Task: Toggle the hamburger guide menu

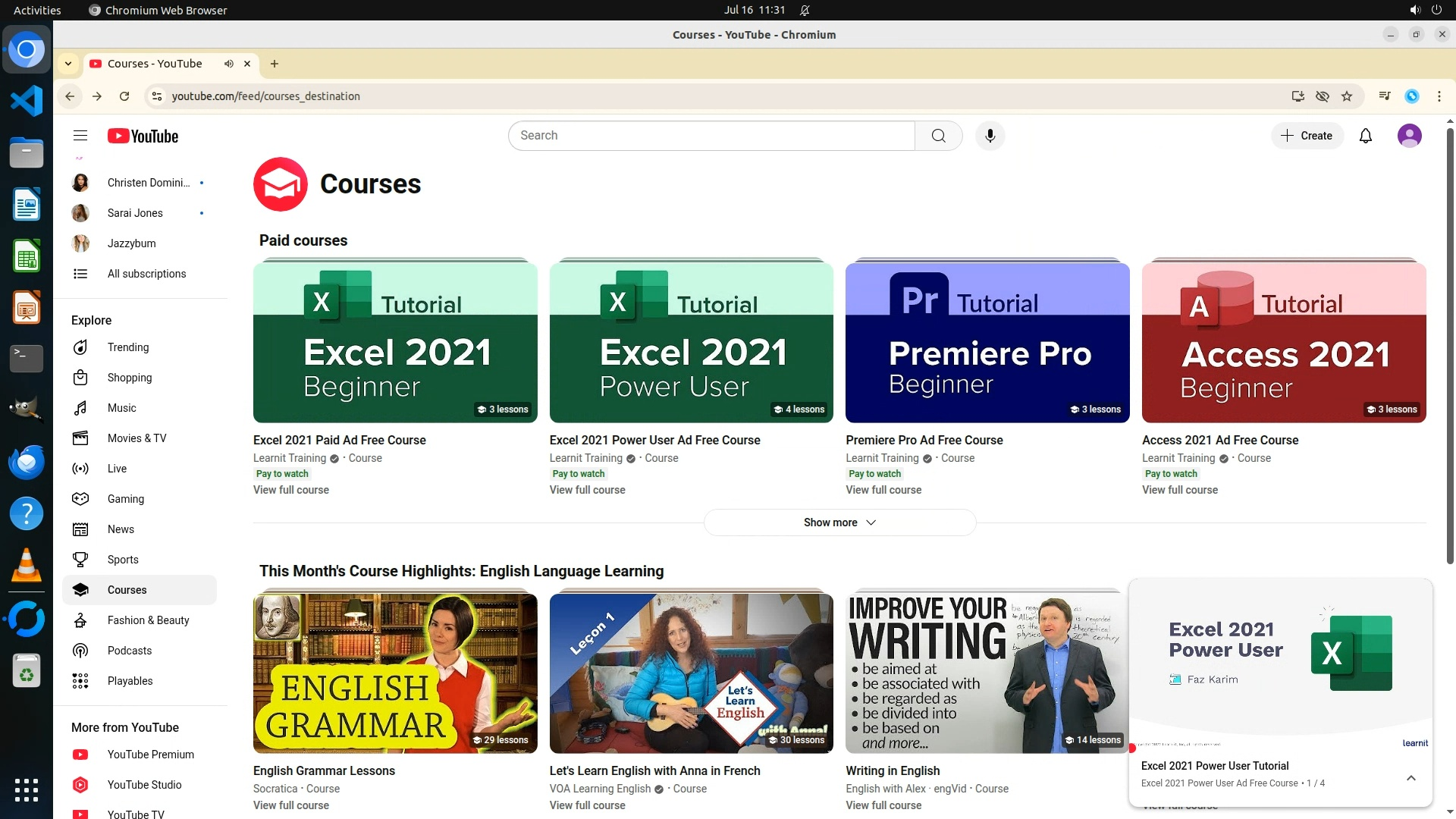Action: point(80,136)
